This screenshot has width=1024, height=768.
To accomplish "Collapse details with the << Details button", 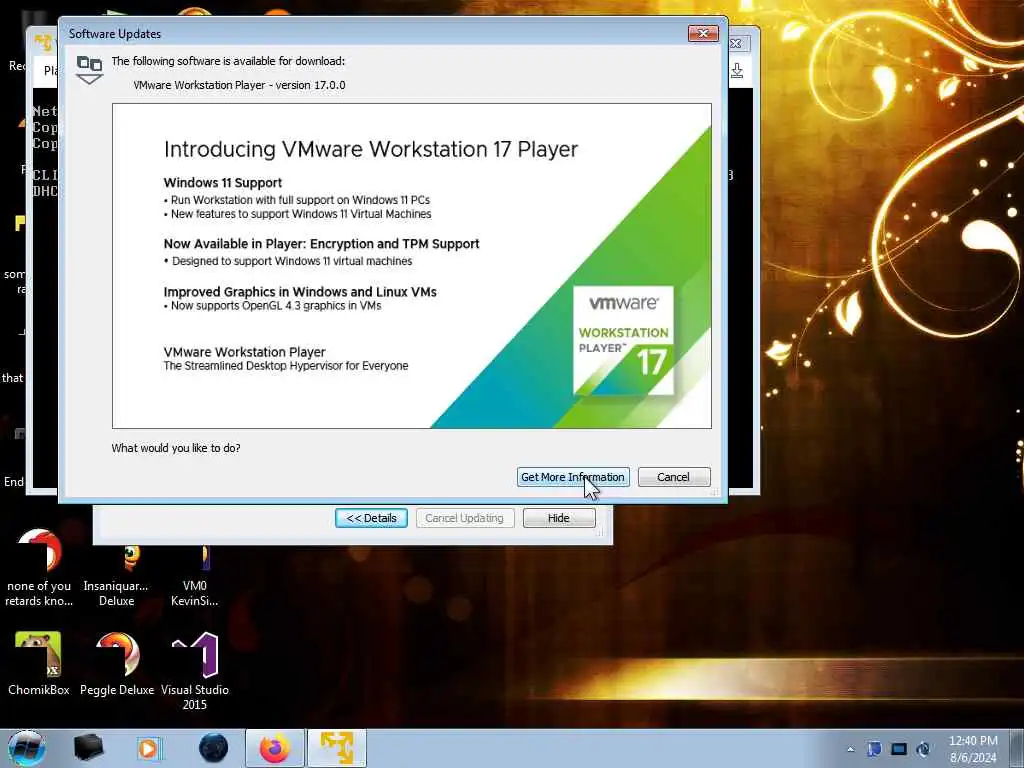I will pyautogui.click(x=371, y=518).
